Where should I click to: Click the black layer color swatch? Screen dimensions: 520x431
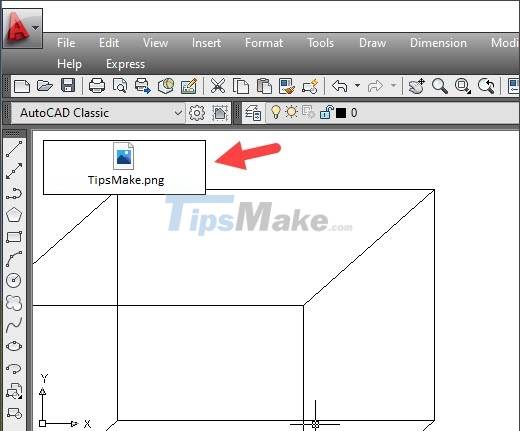(x=341, y=113)
